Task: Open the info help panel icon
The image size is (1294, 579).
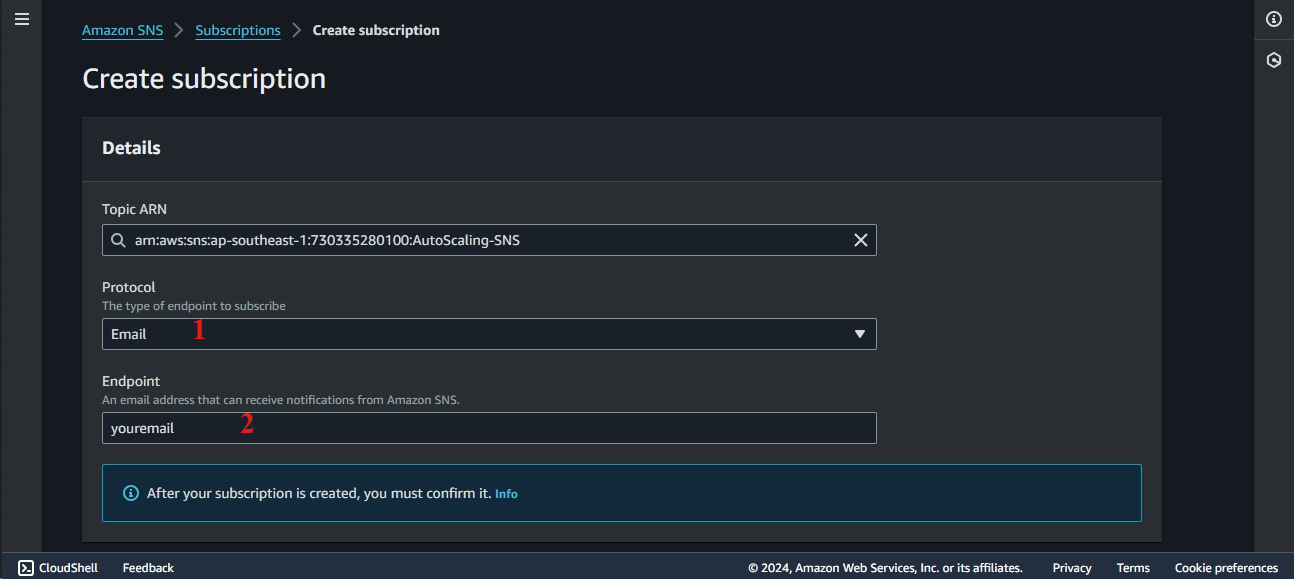Action: coord(1273,19)
